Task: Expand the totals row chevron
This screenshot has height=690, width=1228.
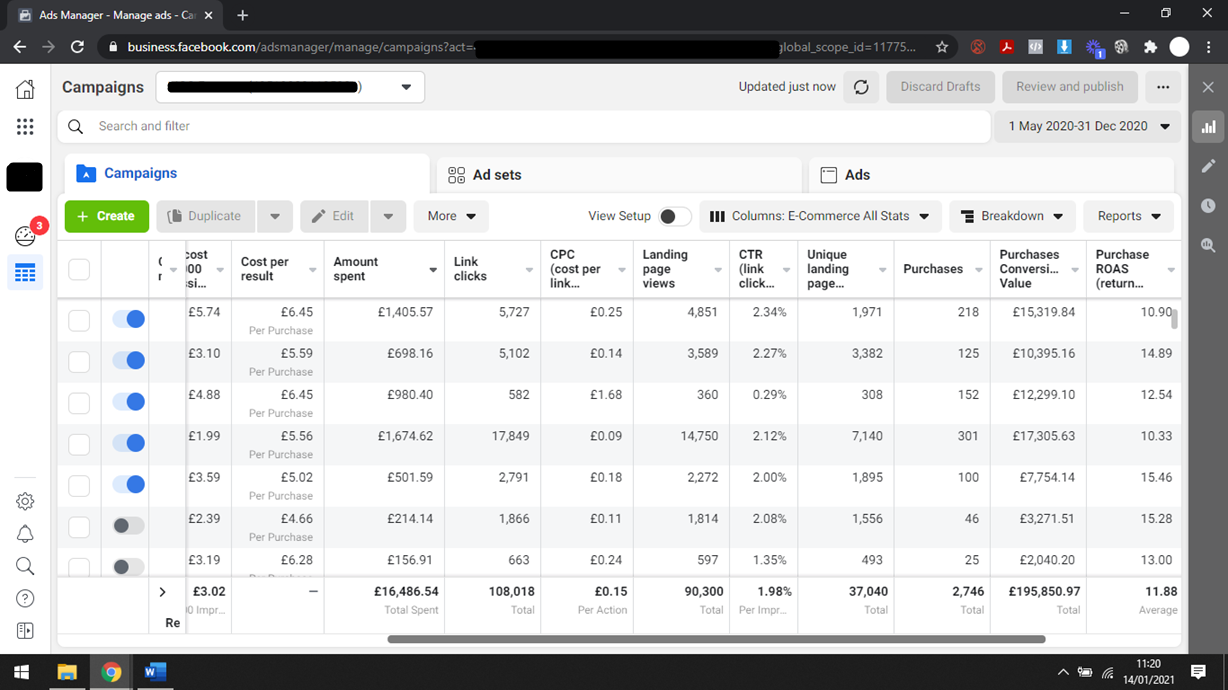Action: coord(162,592)
